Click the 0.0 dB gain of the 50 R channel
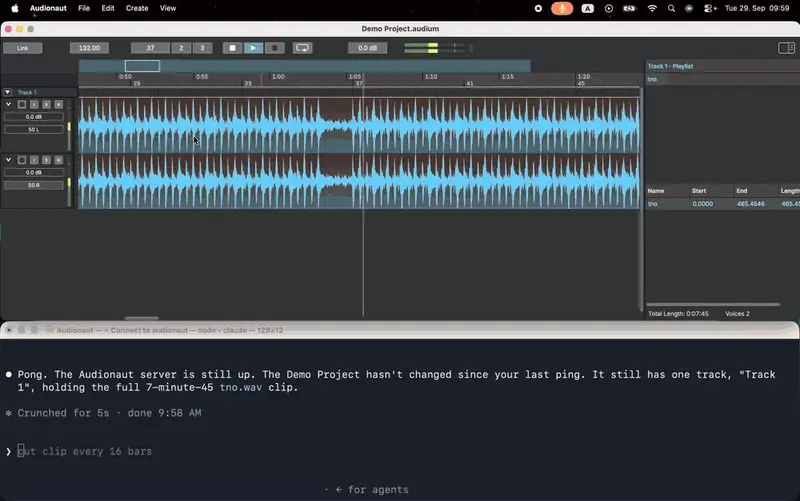800x501 pixels. coord(34,172)
